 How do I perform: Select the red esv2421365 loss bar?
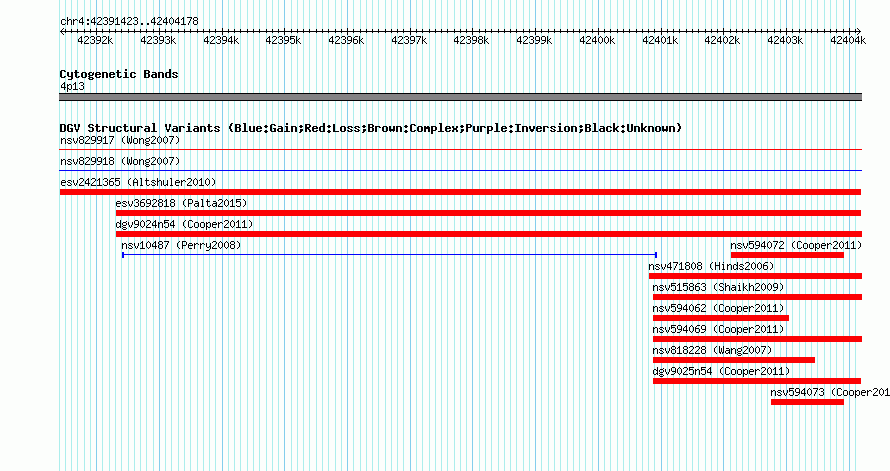pos(460,192)
